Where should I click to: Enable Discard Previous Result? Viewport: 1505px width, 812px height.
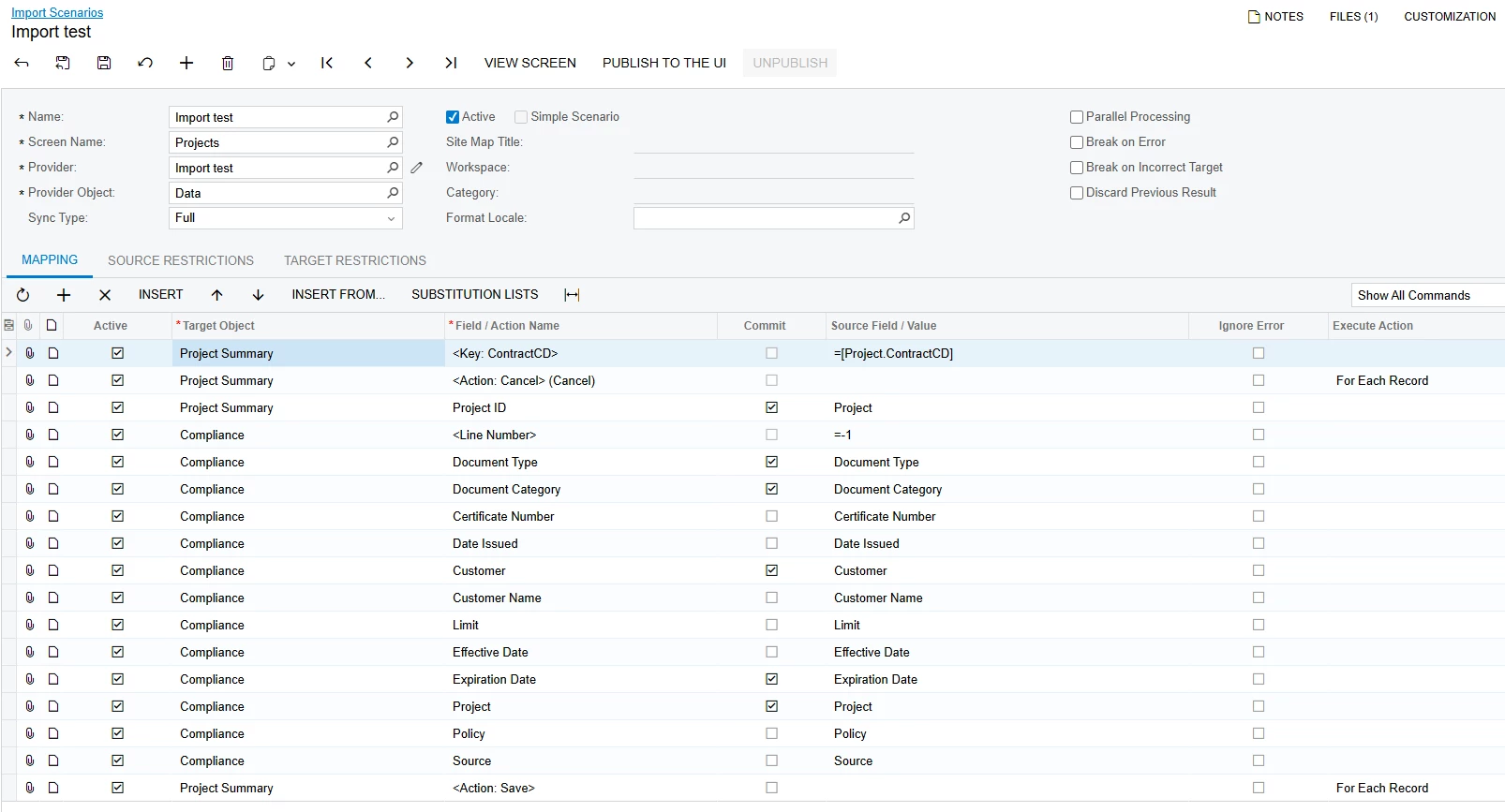coord(1077,193)
